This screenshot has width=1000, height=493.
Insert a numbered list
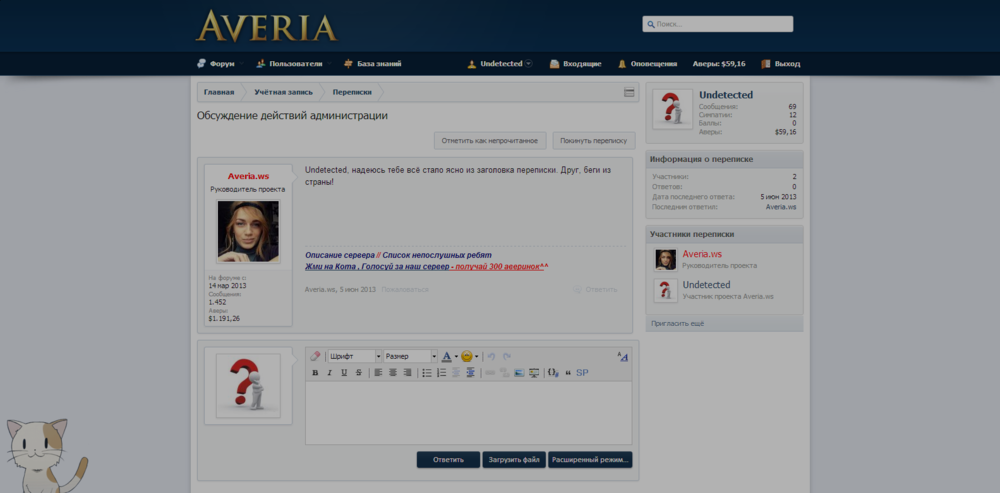(441, 373)
